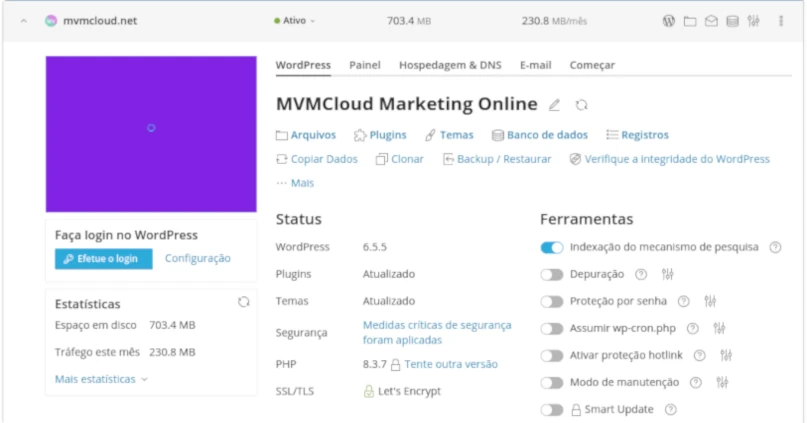Image resolution: width=807 pixels, height=423 pixels.
Task: Open the Ativo status dropdown
Action: (294, 21)
